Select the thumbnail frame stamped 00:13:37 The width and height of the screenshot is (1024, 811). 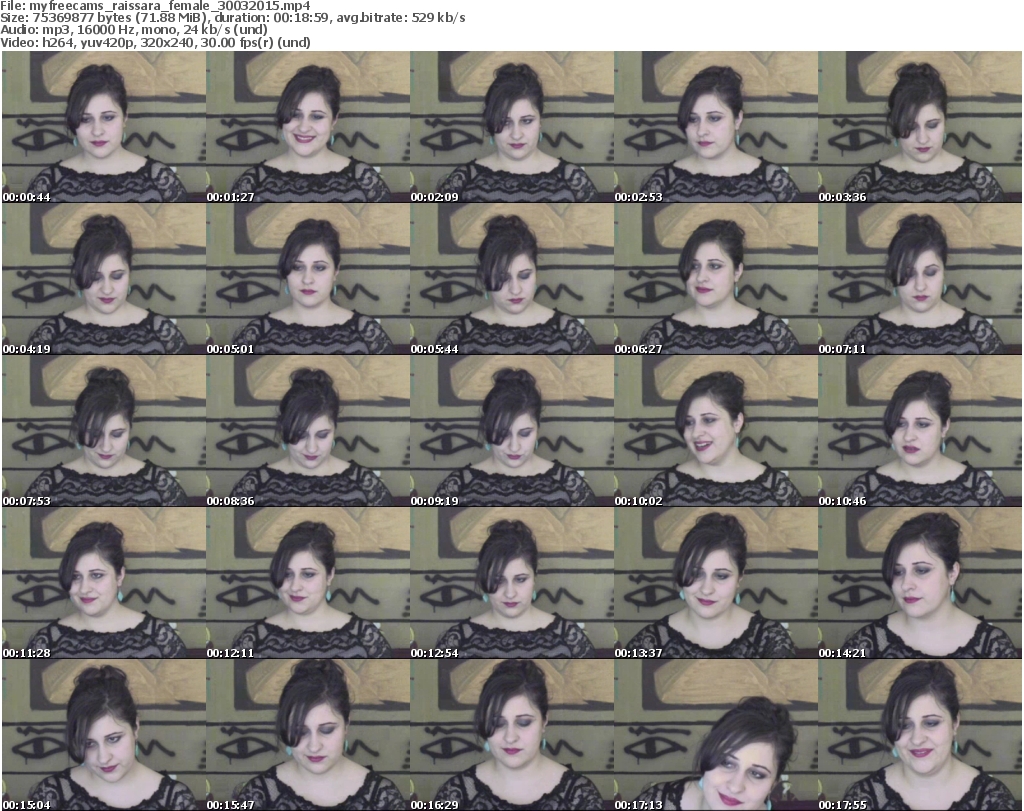click(x=716, y=583)
